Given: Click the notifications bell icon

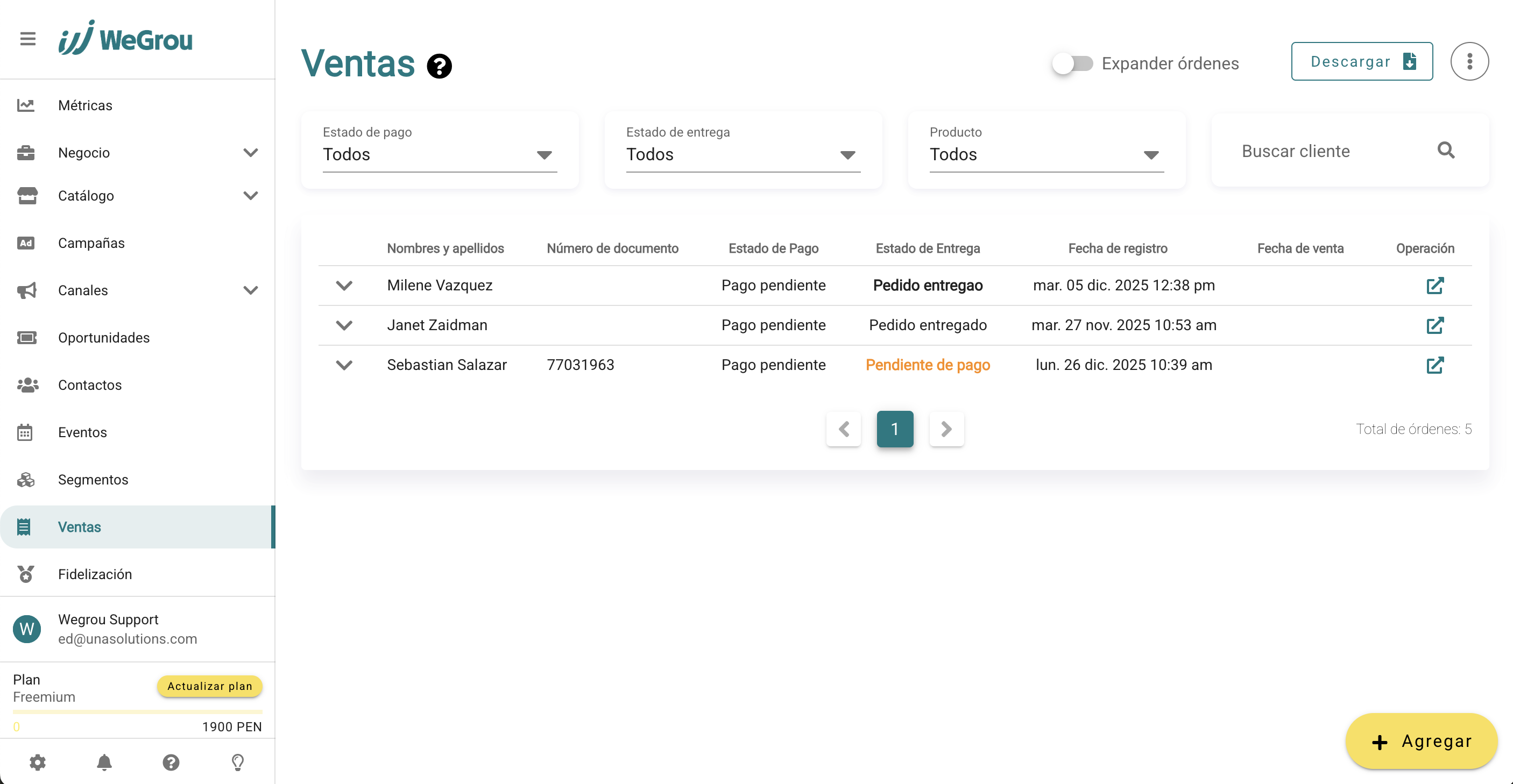Looking at the screenshot, I should click(104, 762).
